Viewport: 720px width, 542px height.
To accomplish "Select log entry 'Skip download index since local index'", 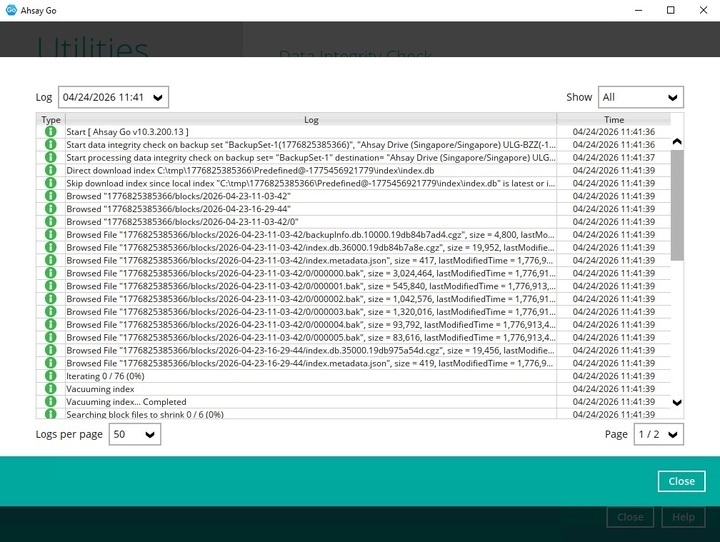I will click(311, 183).
